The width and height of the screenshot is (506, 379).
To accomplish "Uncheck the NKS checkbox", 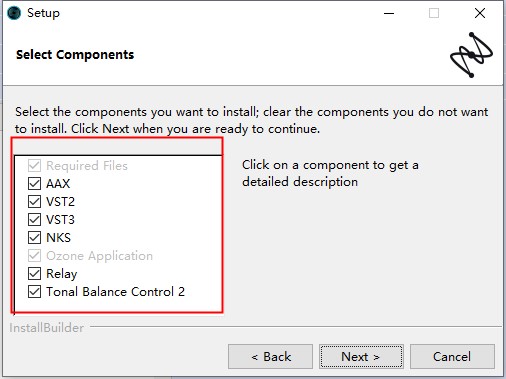I will click(x=34, y=238).
